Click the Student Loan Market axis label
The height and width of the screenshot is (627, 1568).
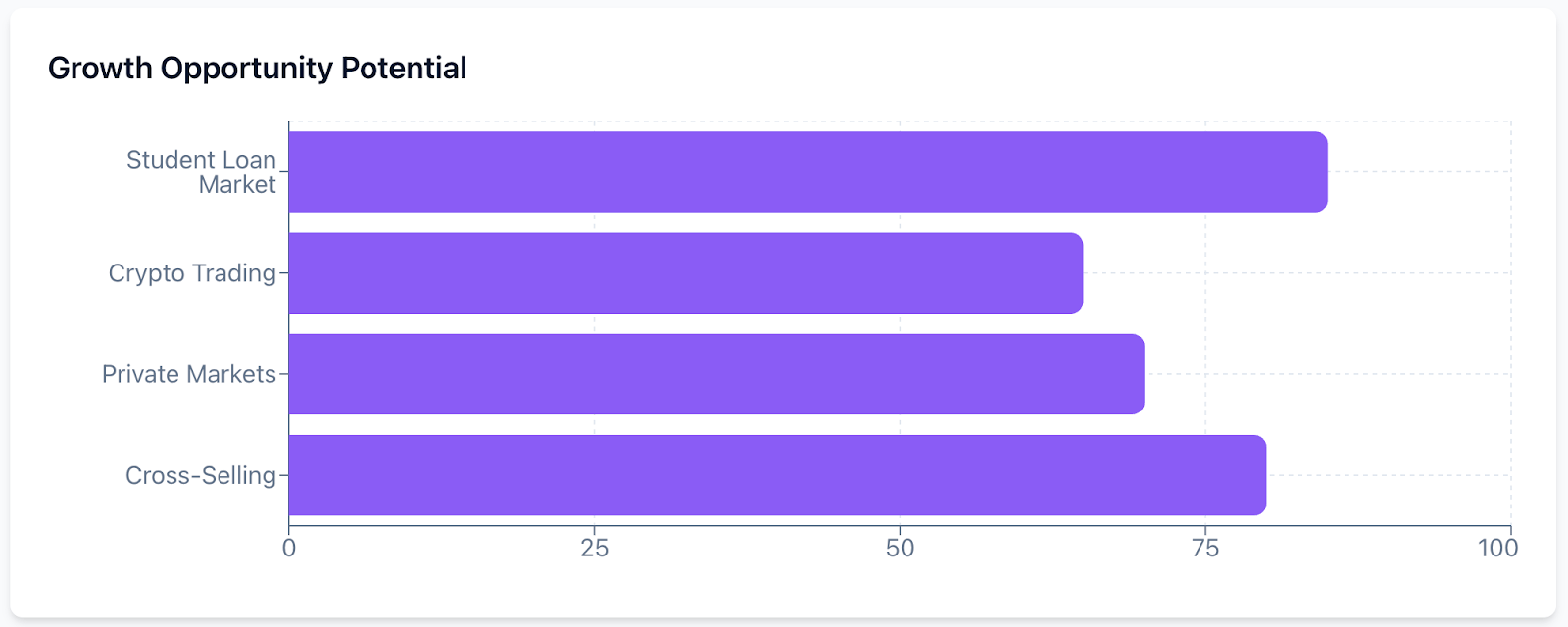[202, 171]
